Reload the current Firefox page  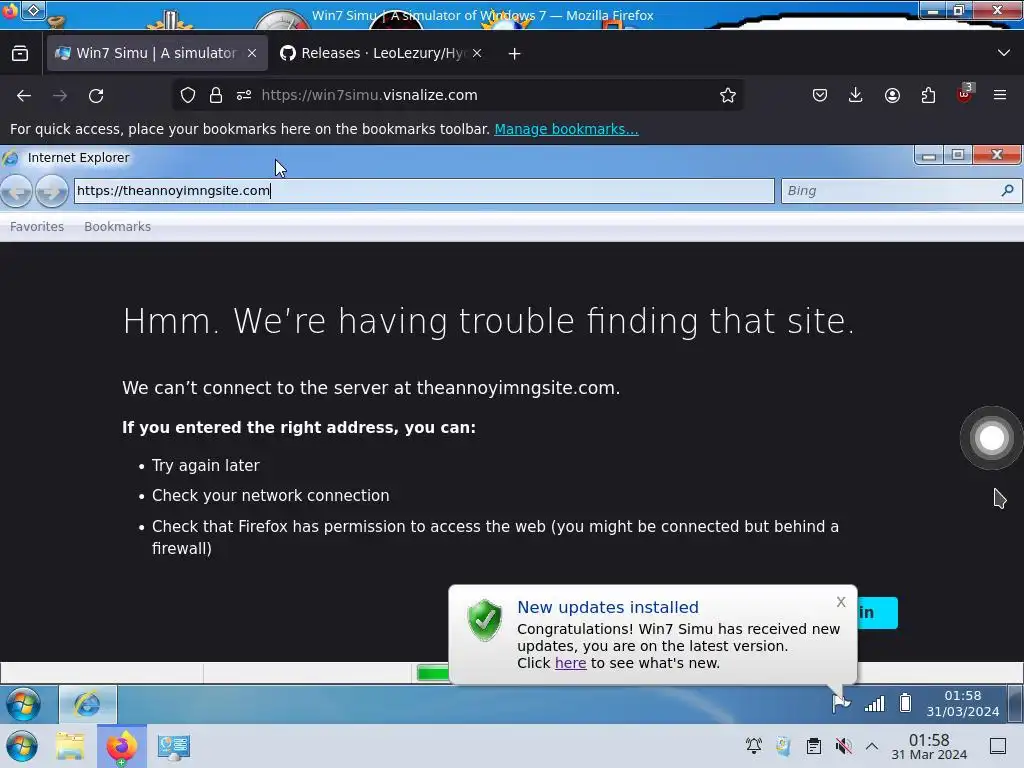click(96, 95)
